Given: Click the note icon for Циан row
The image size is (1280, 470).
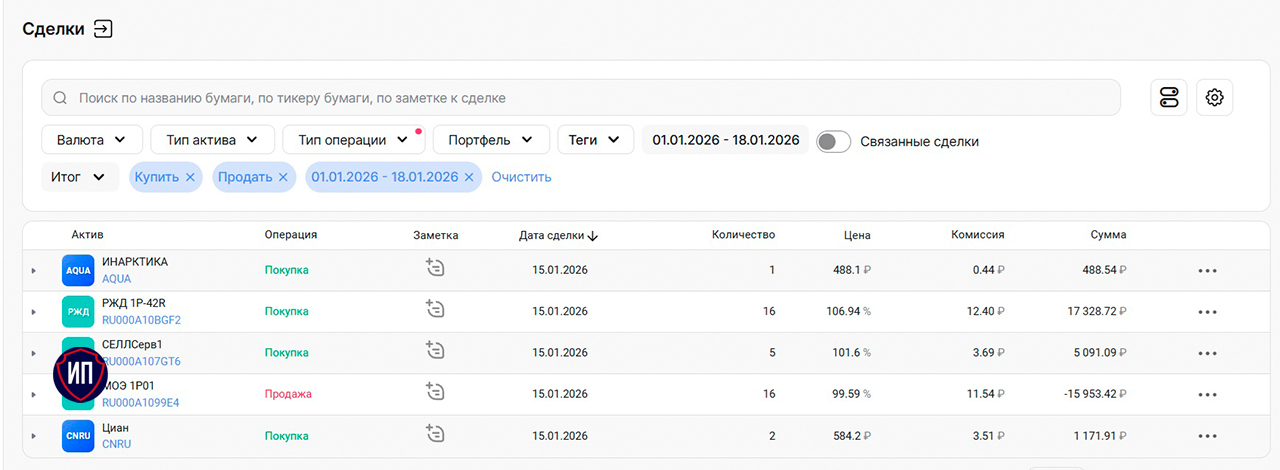Looking at the screenshot, I should [434, 434].
